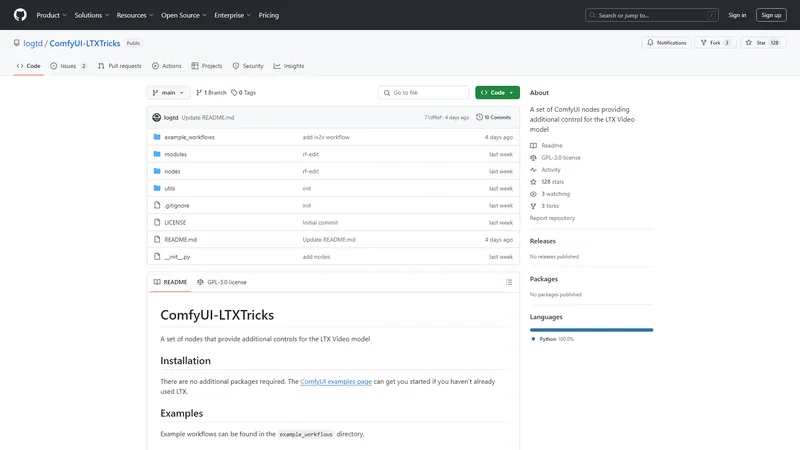The image size is (800, 450).
Task: Click the example_workflows folder icon
Action: pyautogui.click(x=157, y=137)
